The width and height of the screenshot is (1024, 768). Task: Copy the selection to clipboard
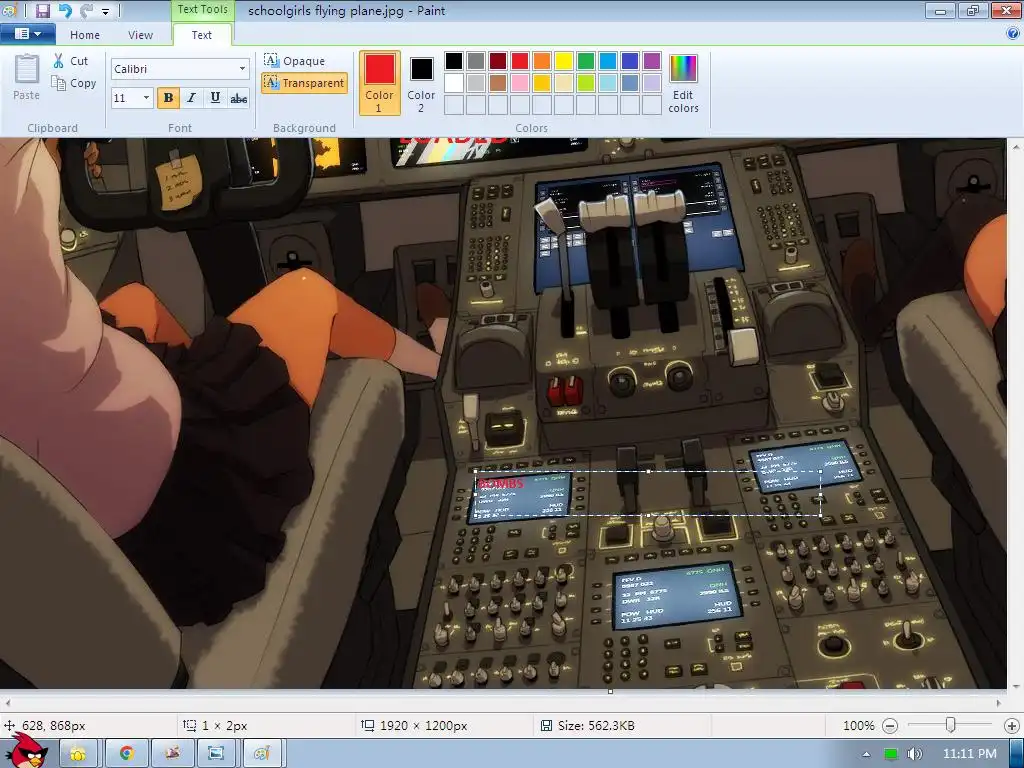74,83
